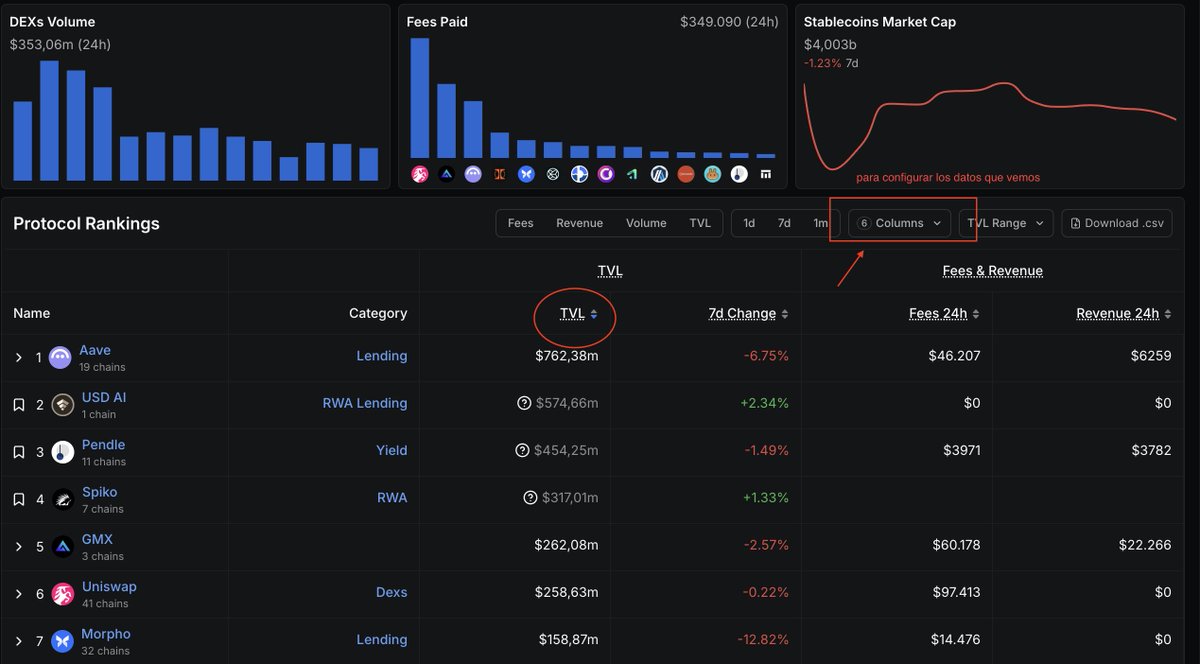This screenshot has width=1200, height=664.
Task: Click the PancakeSwap bunny icon under Fees Paid
Action: (712, 174)
